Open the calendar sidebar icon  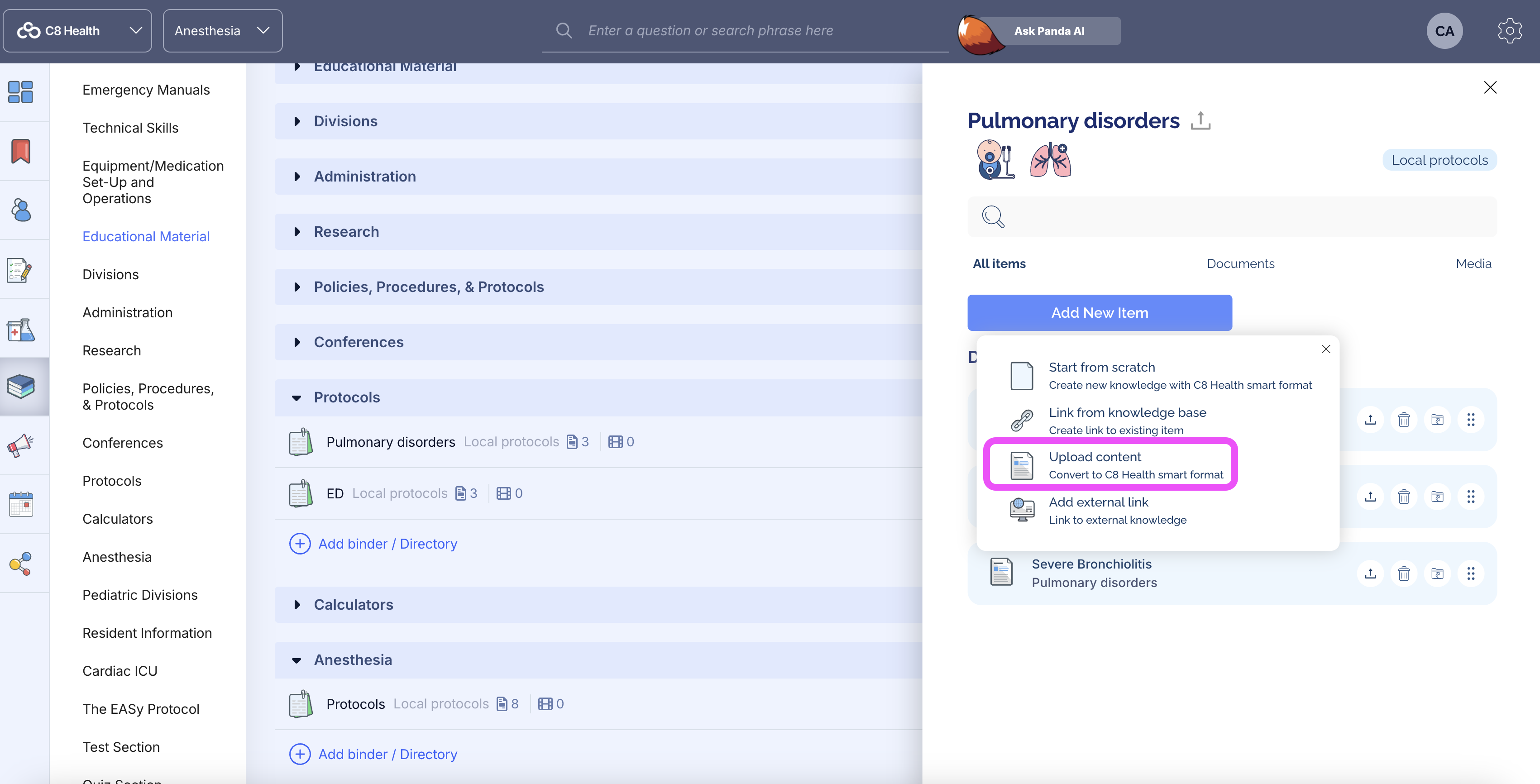[x=20, y=504]
